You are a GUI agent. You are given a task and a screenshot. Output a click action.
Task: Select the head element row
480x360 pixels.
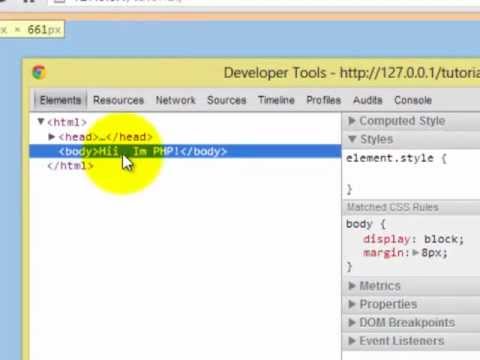click(185, 137)
